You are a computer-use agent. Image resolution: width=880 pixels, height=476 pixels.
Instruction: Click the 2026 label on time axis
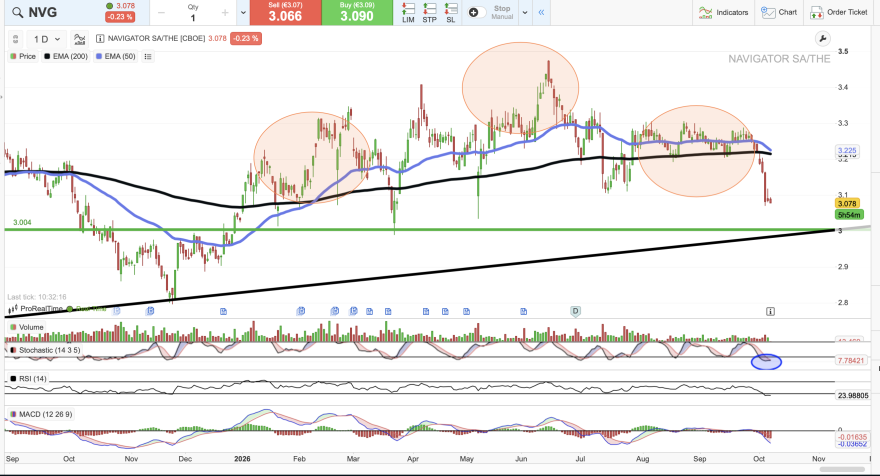pos(242,459)
